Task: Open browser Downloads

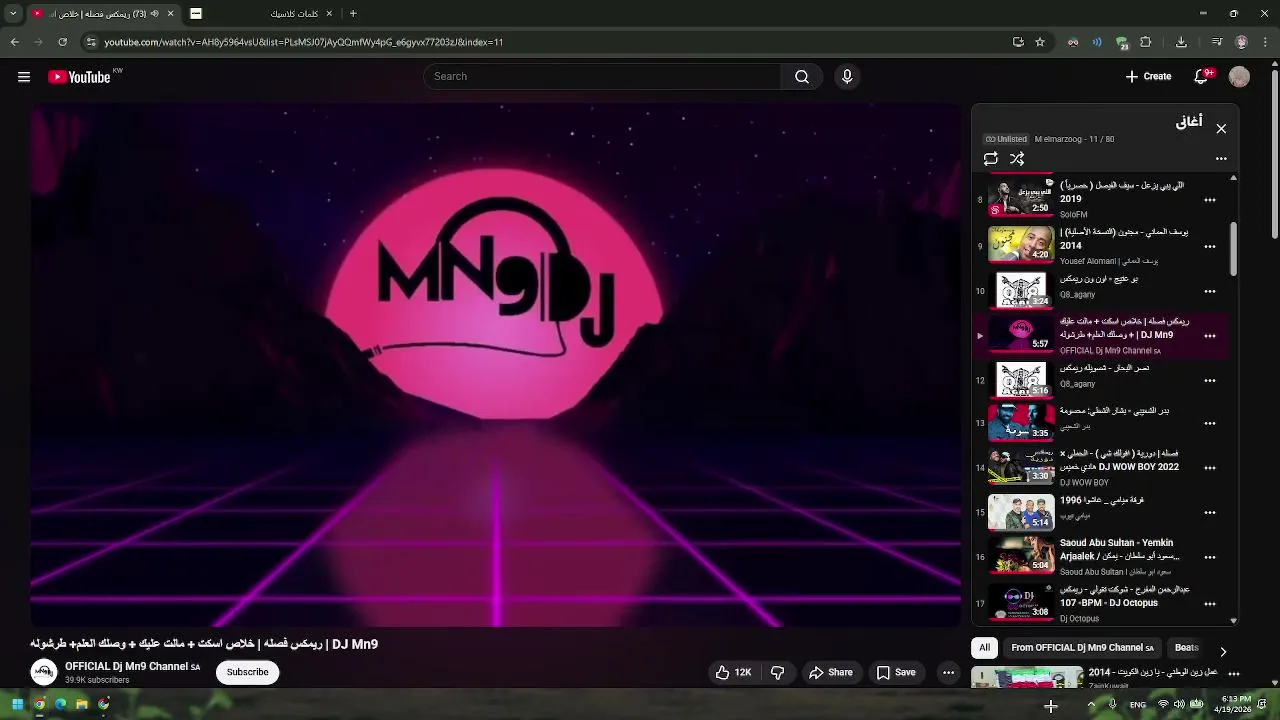Action: point(1181,42)
